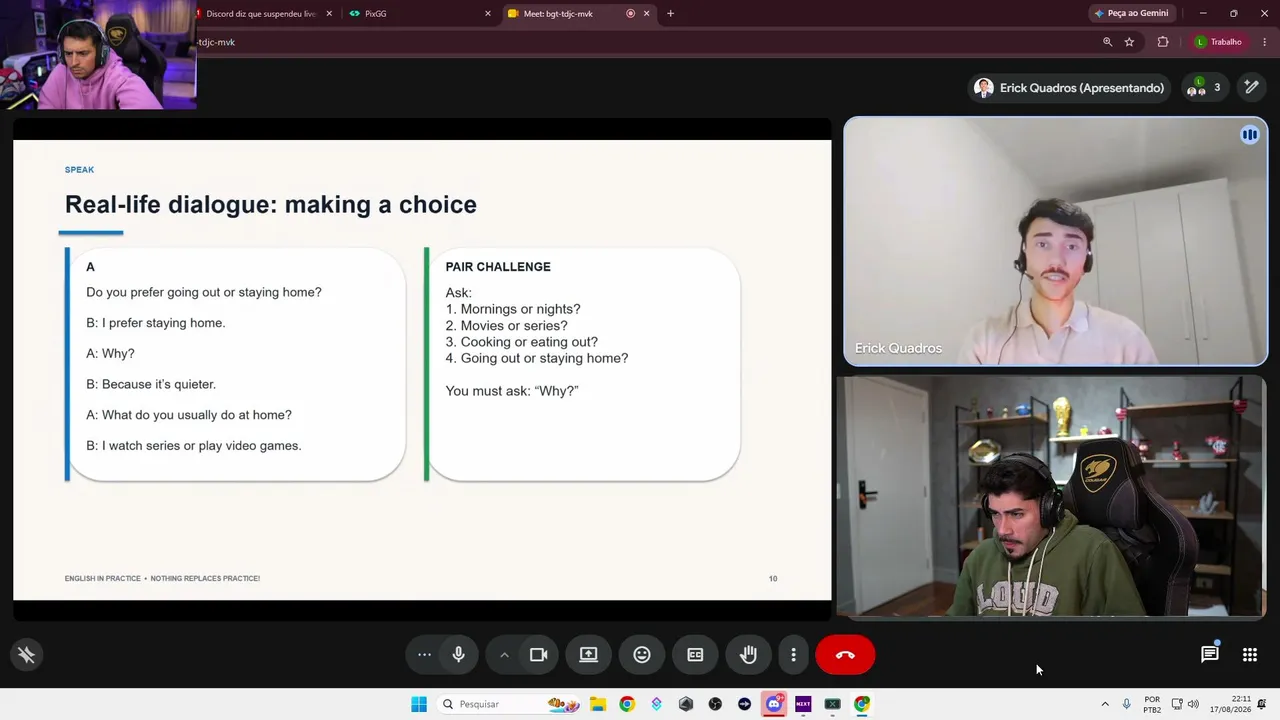Bookmark this page with the star icon
The height and width of the screenshot is (720, 1280).
[x=1129, y=42]
